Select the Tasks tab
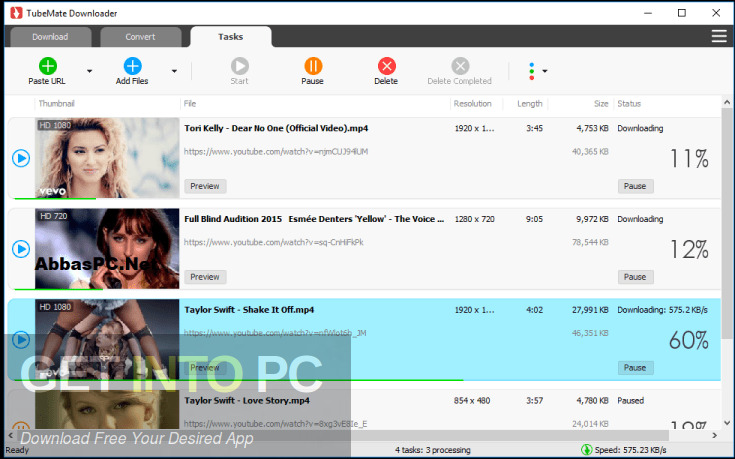735x459 pixels. point(231,37)
